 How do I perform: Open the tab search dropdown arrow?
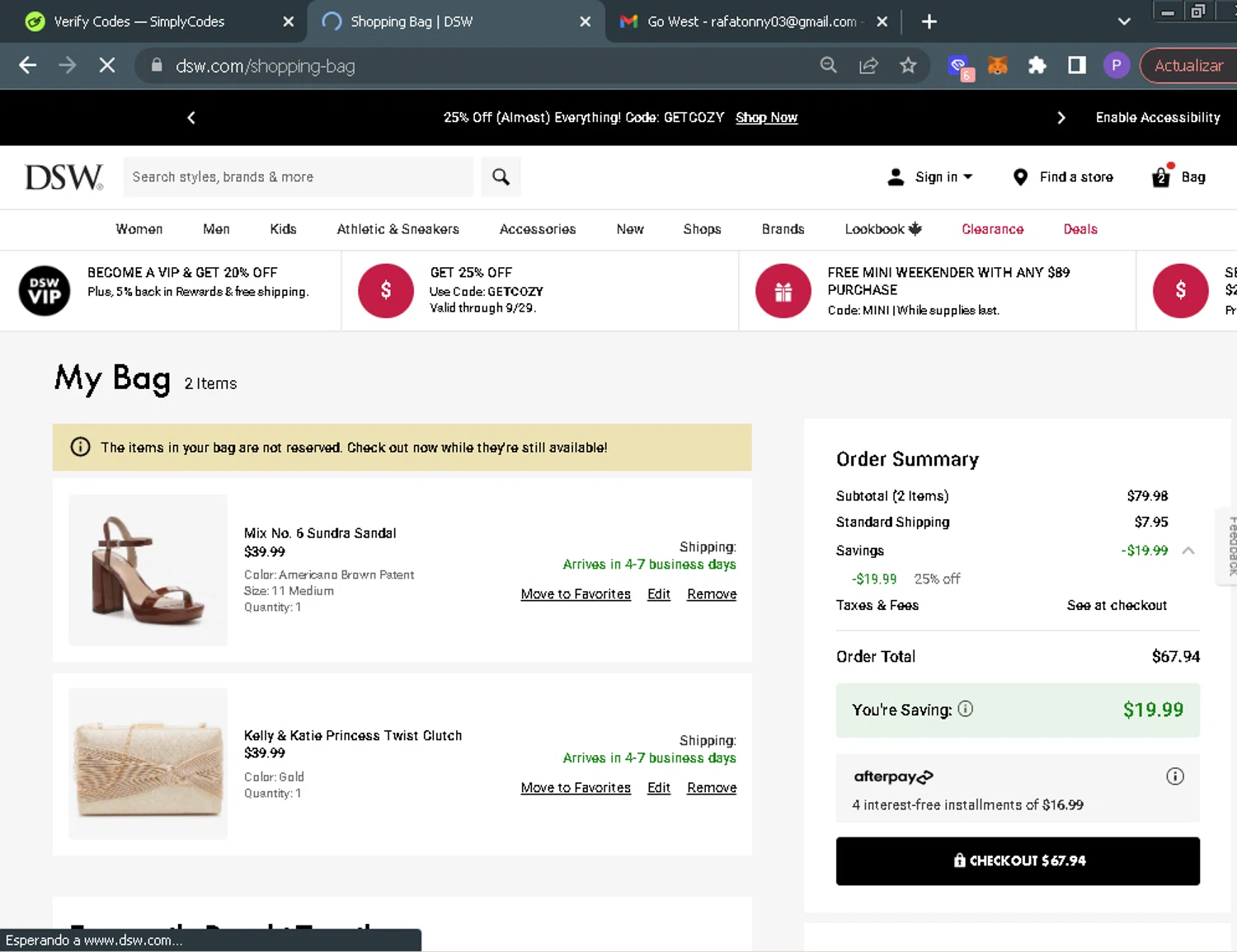coord(1124,22)
